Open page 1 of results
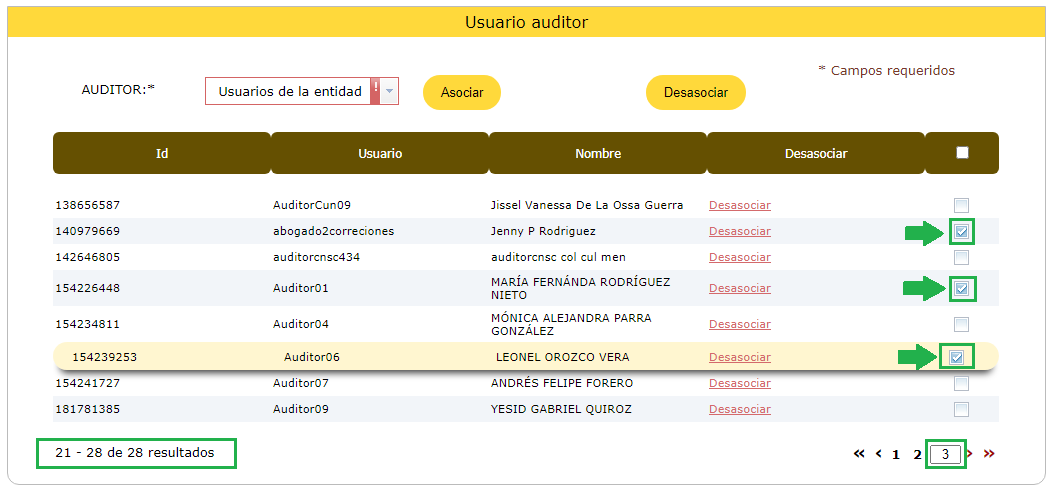Viewport: 1053px width, 487px height. point(897,454)
